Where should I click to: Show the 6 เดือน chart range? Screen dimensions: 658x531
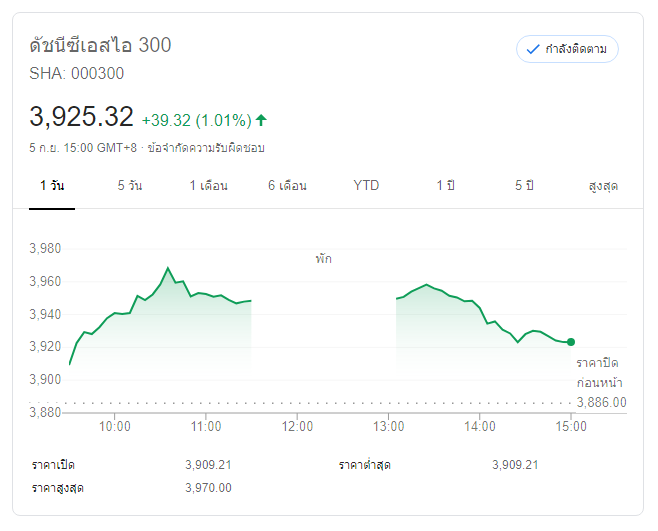tap(287, 186)
